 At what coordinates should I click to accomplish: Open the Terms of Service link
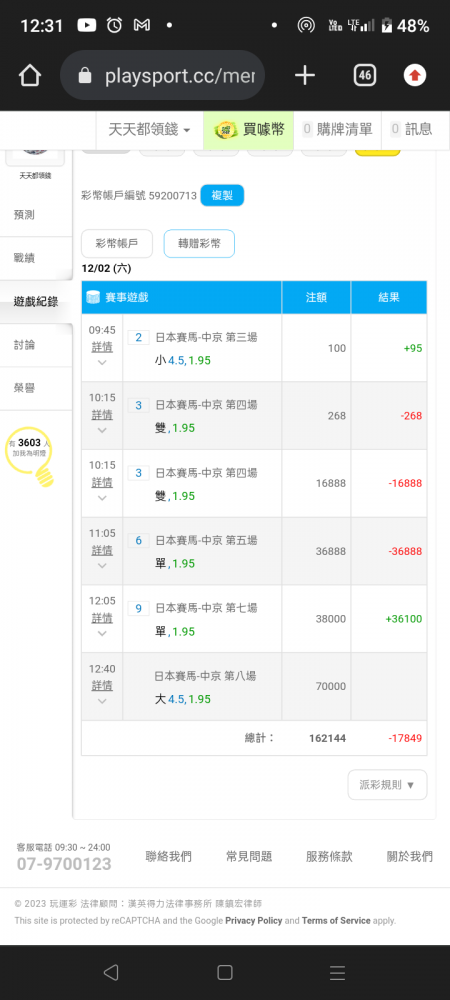[336, 920]
